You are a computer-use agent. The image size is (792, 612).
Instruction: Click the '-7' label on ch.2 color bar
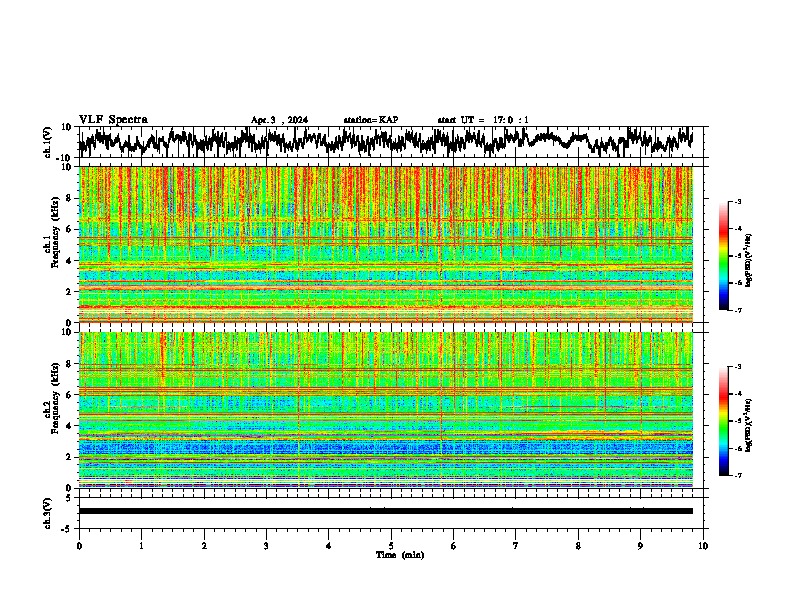click(x=737, y=475)
